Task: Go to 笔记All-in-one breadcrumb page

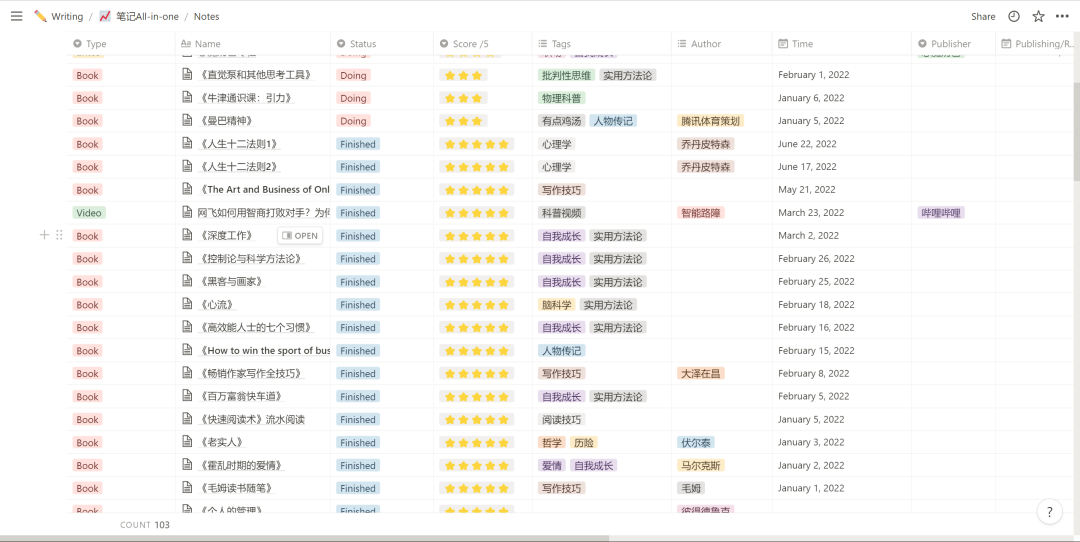Action: tap(147, 17)
